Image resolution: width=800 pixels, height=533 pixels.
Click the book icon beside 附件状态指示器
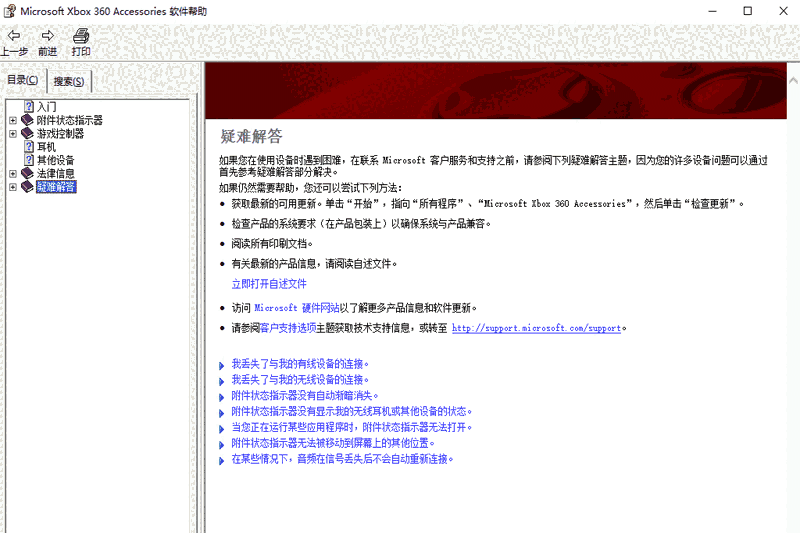pyautogui.click(x=27, y=120)
